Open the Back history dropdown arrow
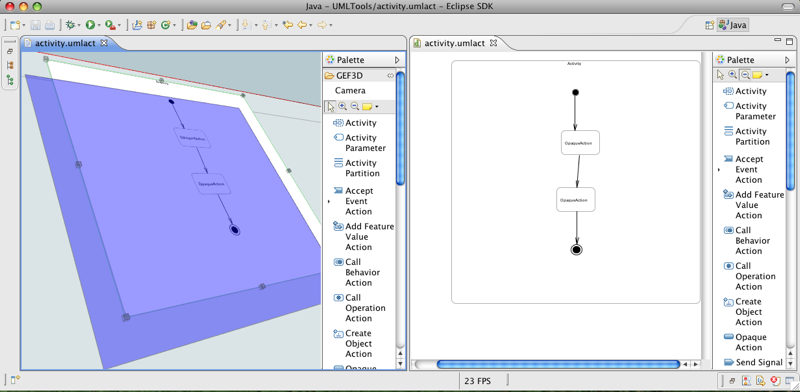The image size is (800, 392). (311, 25)
